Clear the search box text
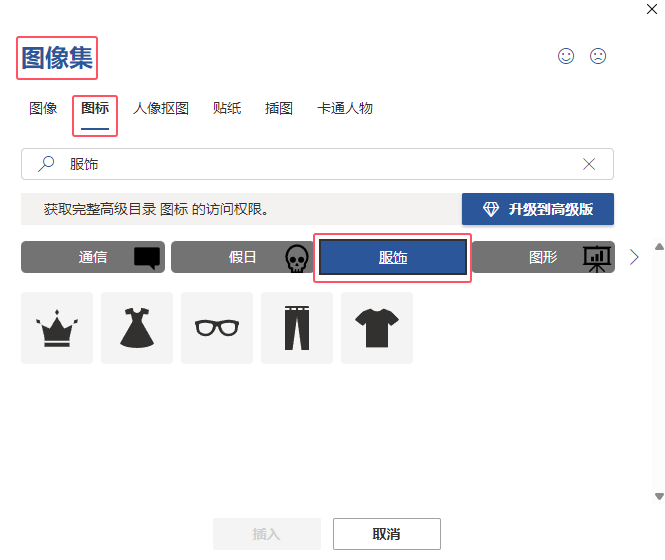The width and height of the screenshot is (665, 560). coord(589,164)
